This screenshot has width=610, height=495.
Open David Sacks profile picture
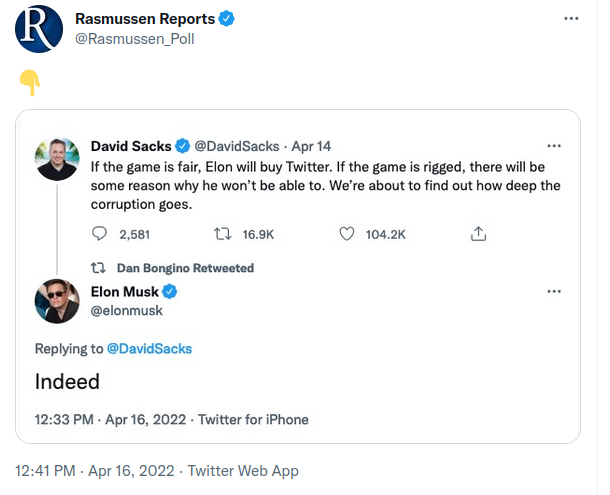[57, 159]
